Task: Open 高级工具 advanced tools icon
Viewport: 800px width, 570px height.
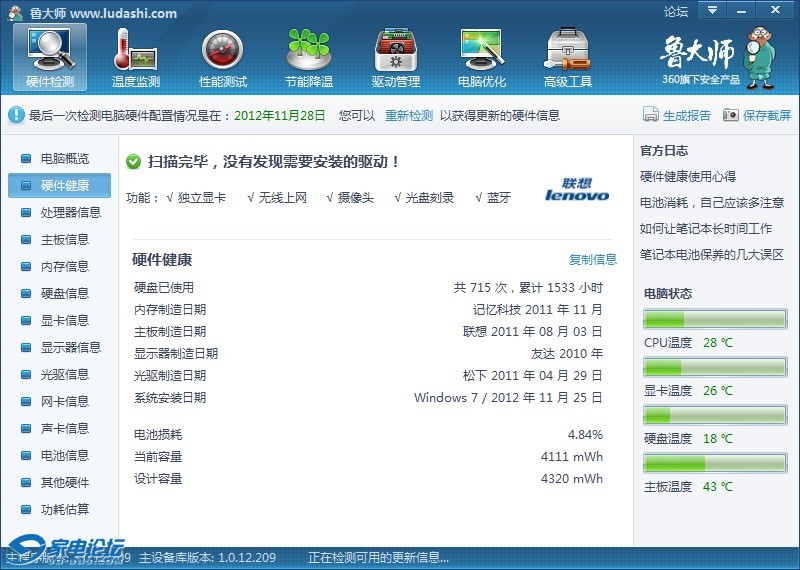Action: pos(568,57)
